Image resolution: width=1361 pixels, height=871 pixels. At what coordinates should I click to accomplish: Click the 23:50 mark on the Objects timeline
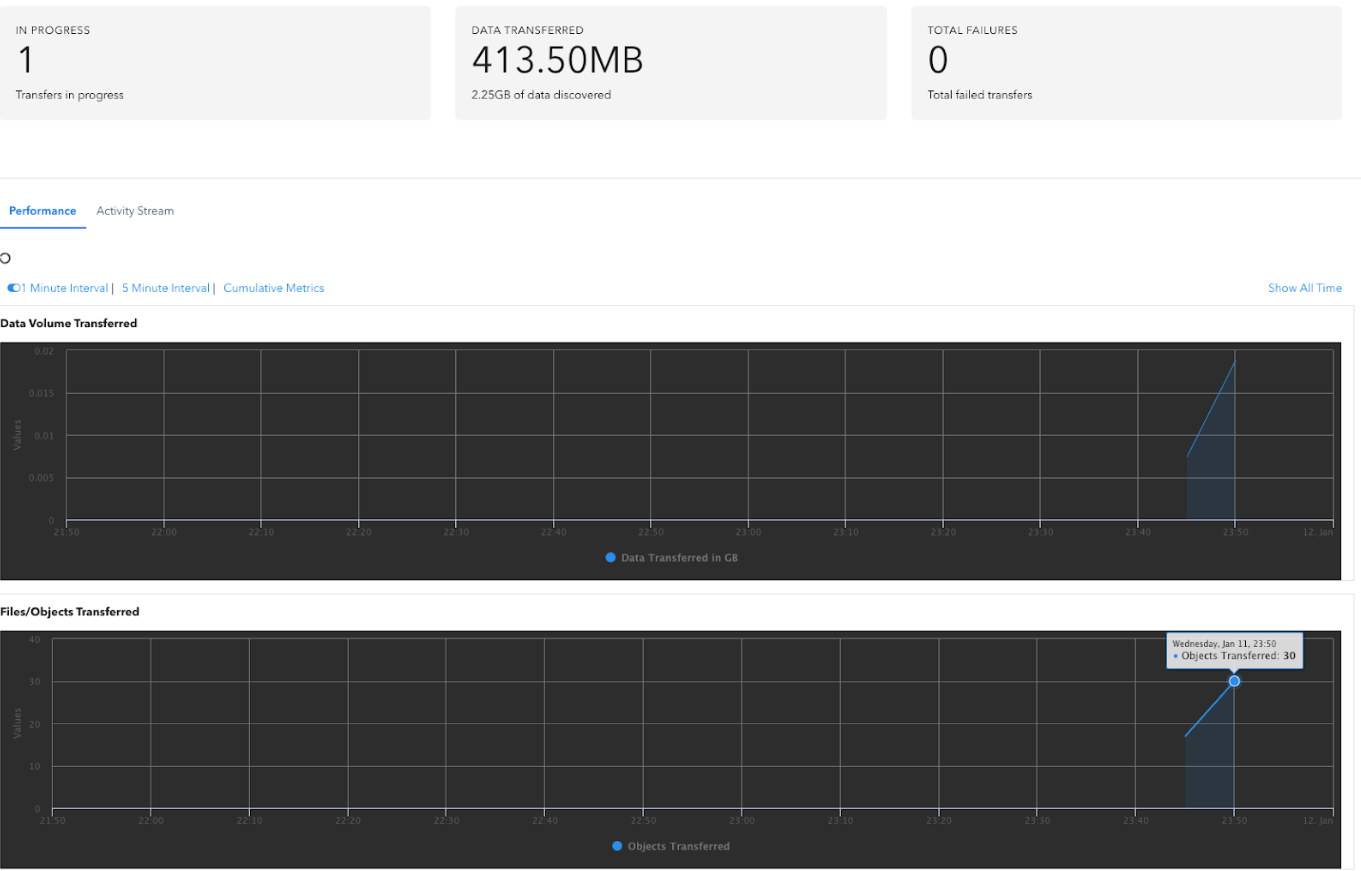[1234, 820]
